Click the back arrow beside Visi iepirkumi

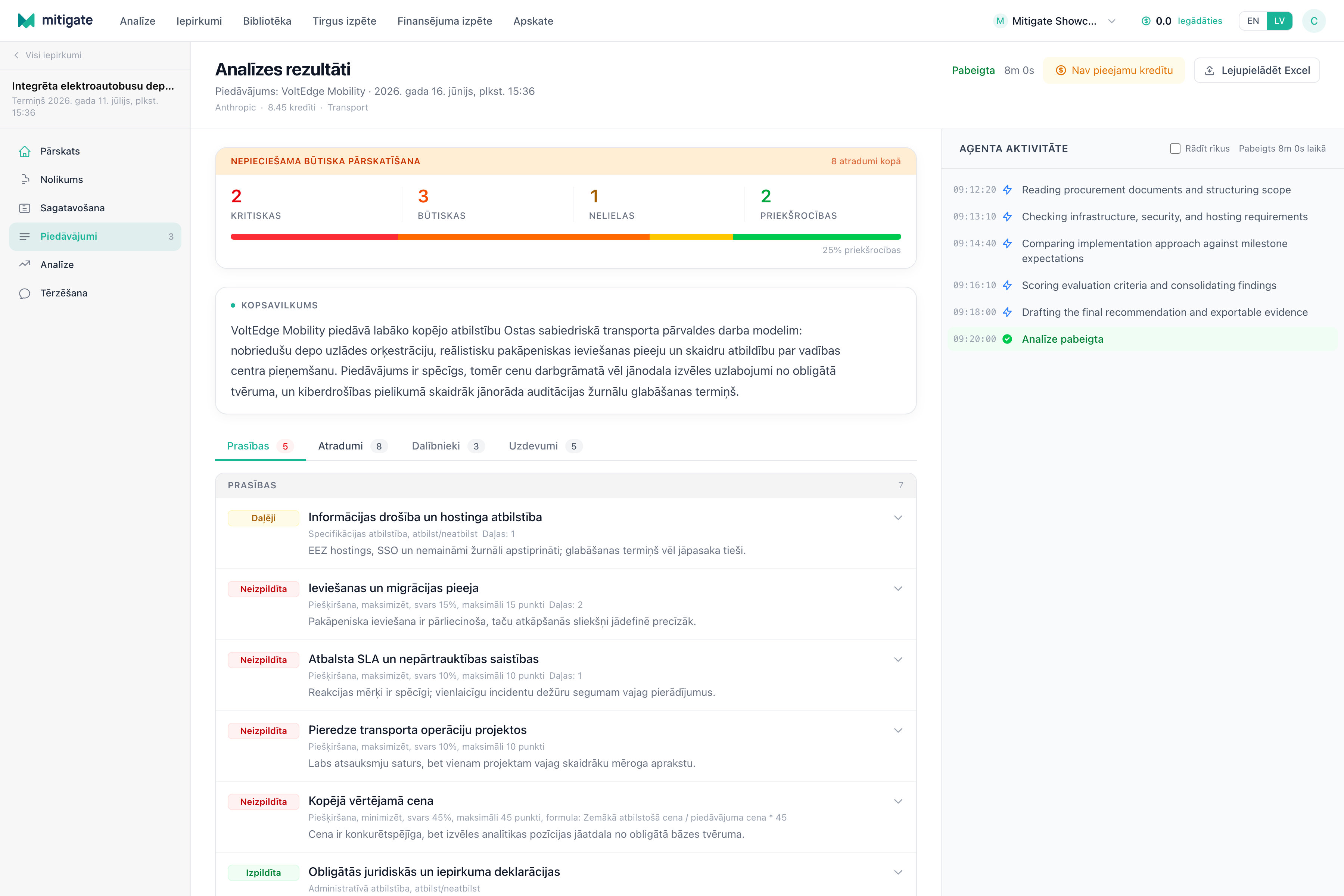[x=16, y=55]
